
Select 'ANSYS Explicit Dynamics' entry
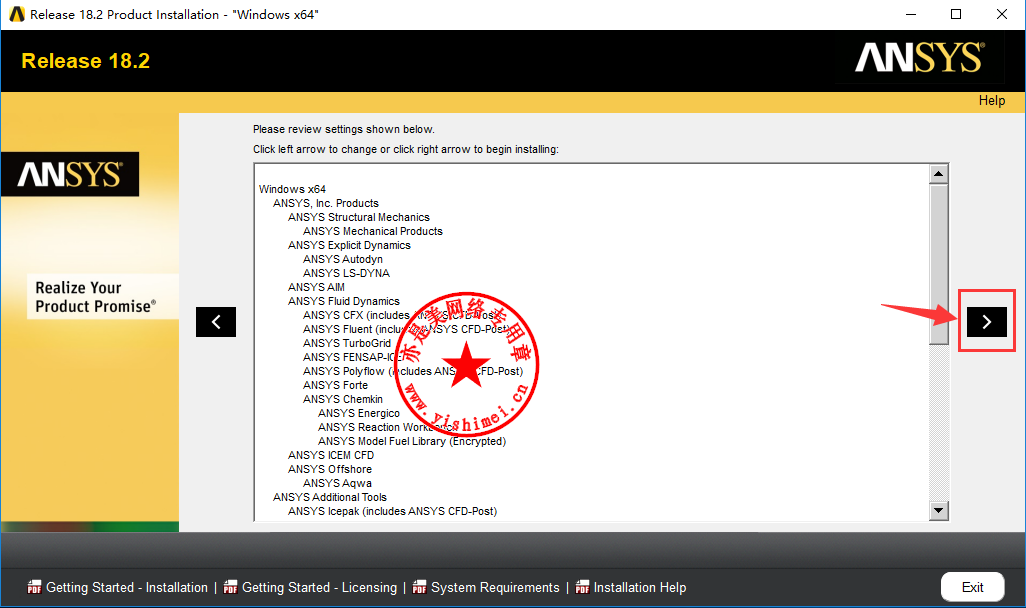click(x=349, y=245)
